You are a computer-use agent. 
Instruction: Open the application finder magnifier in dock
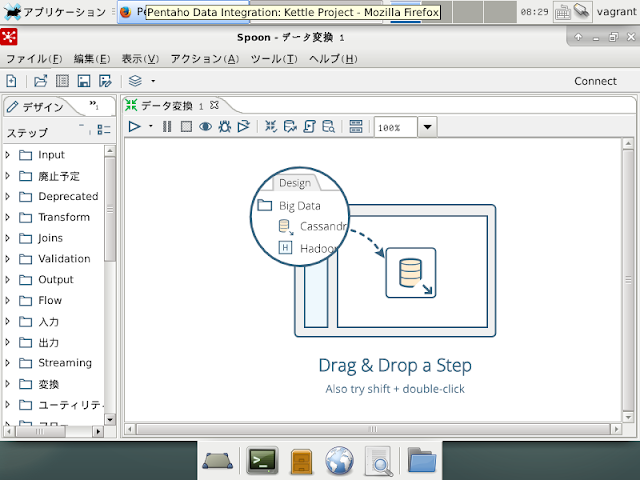(x=379, y=461)
